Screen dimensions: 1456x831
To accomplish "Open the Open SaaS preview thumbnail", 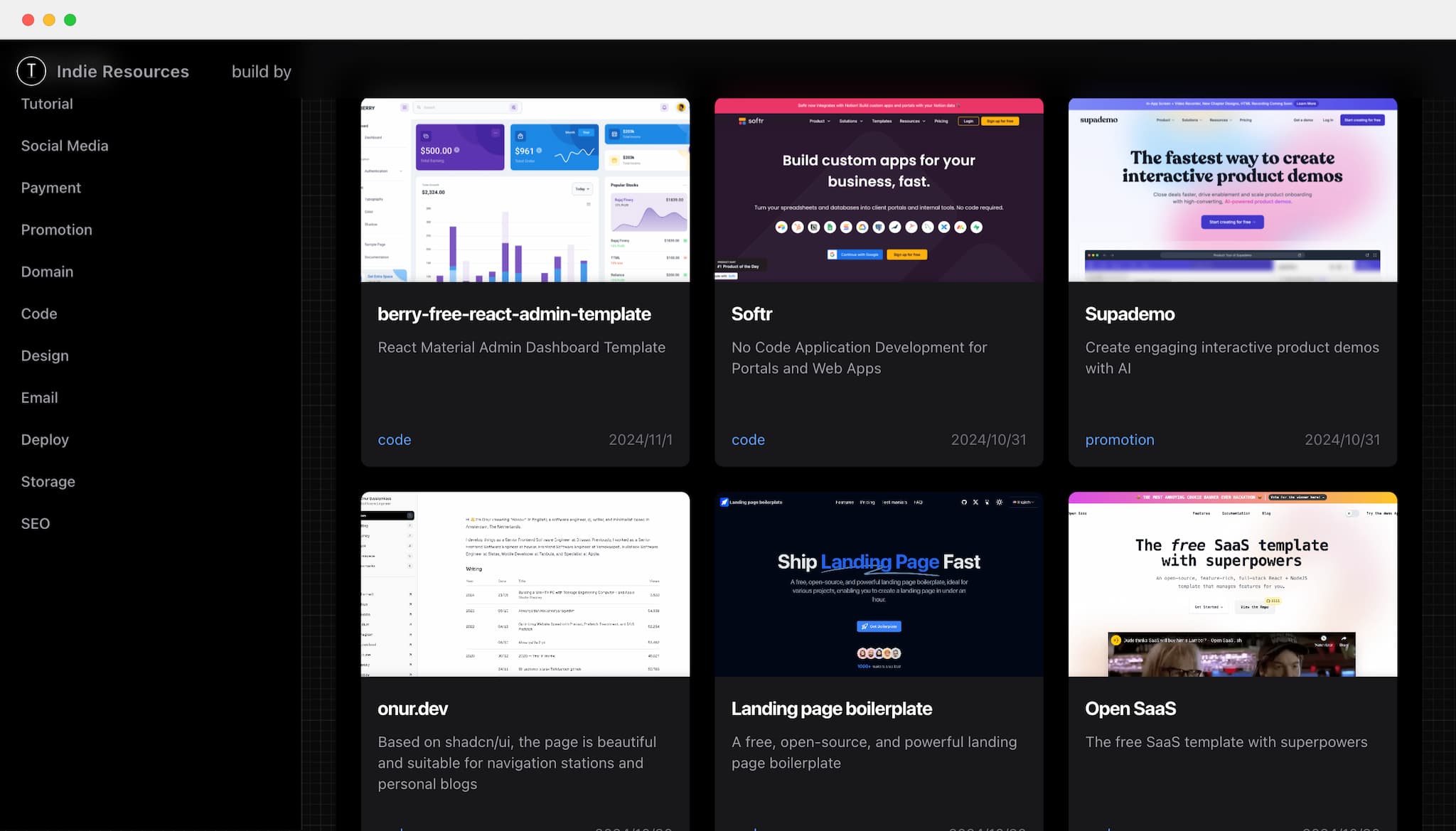I will 1232,584.
